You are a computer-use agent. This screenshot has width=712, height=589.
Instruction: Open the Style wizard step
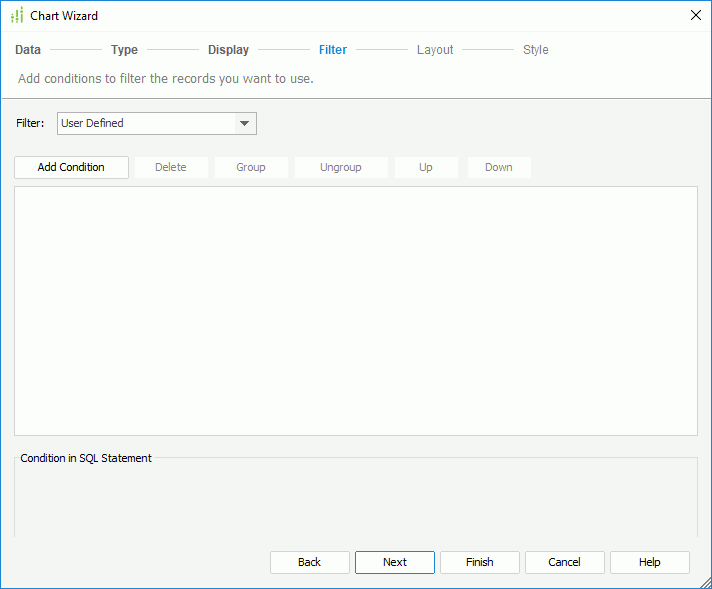pyautogui.click(x=535, y=50)
